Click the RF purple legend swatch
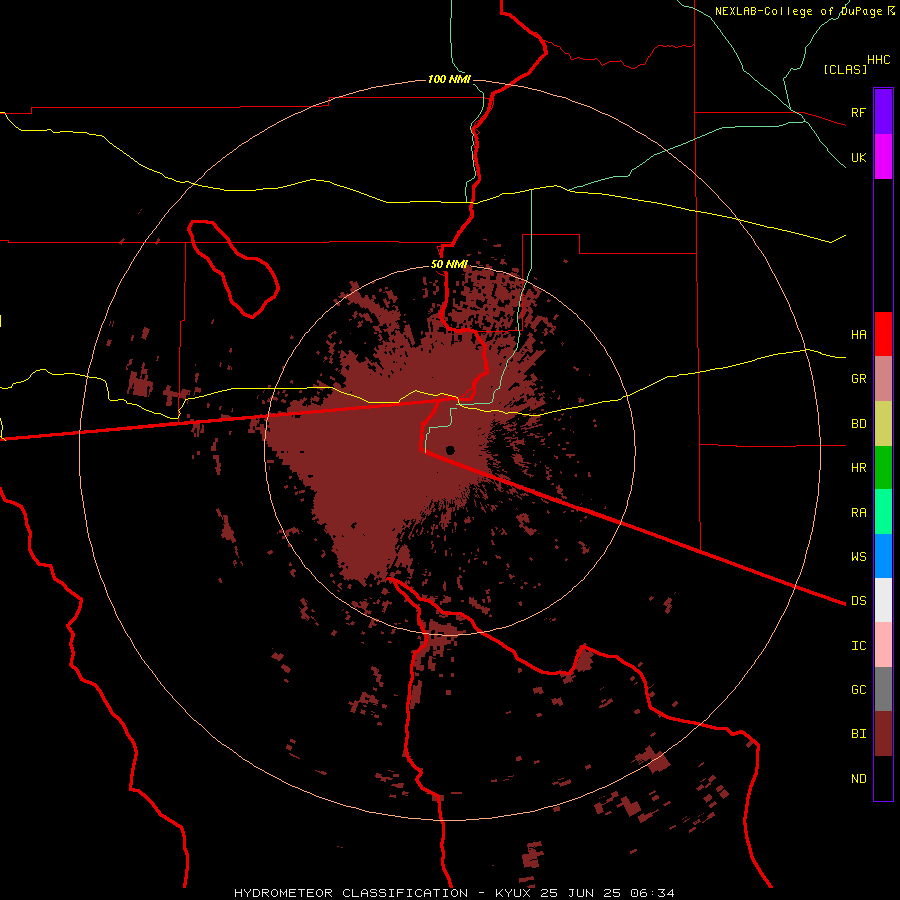Image resolution: width=900 pixels, height=900 pixels. tap(883, 112)
